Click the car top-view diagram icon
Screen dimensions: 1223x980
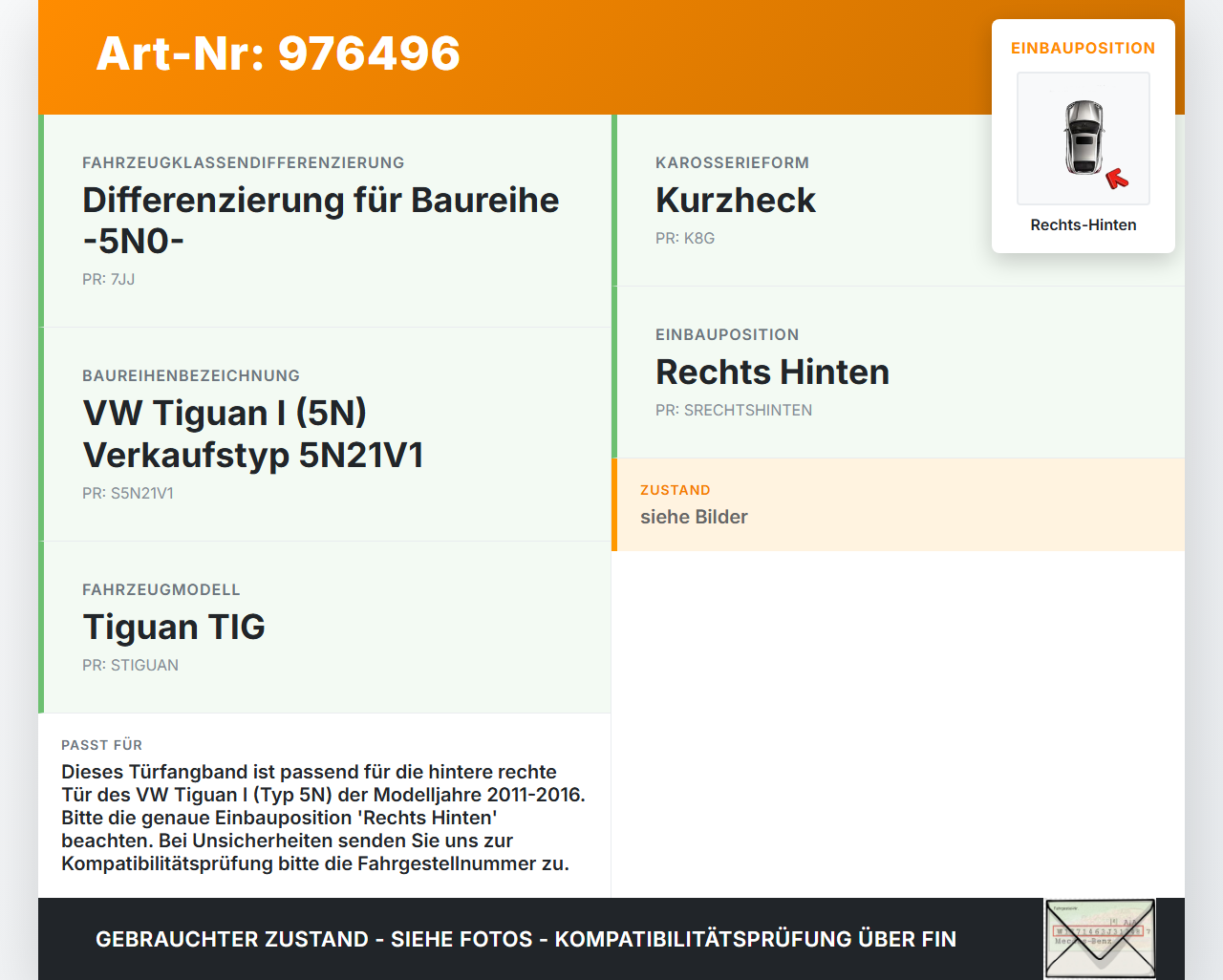[1083, 138]
